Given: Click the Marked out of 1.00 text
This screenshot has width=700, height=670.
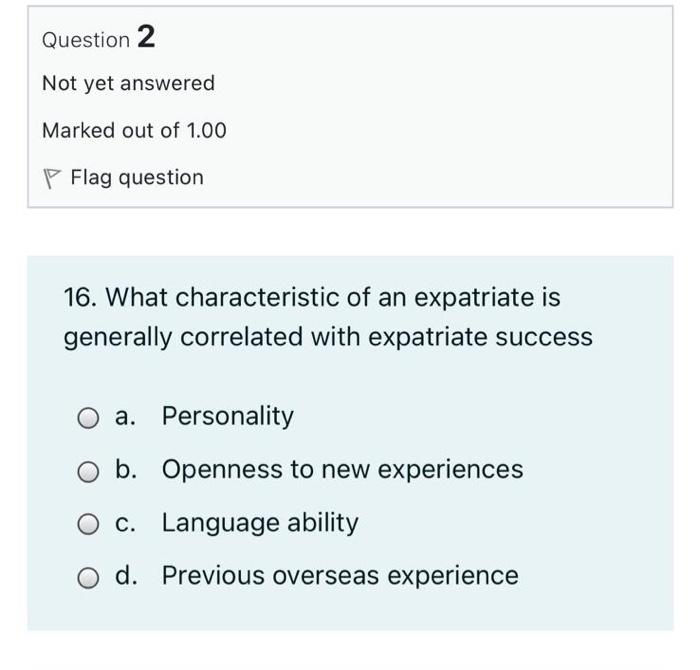Looking at the screenshot, I should (134, 130).
